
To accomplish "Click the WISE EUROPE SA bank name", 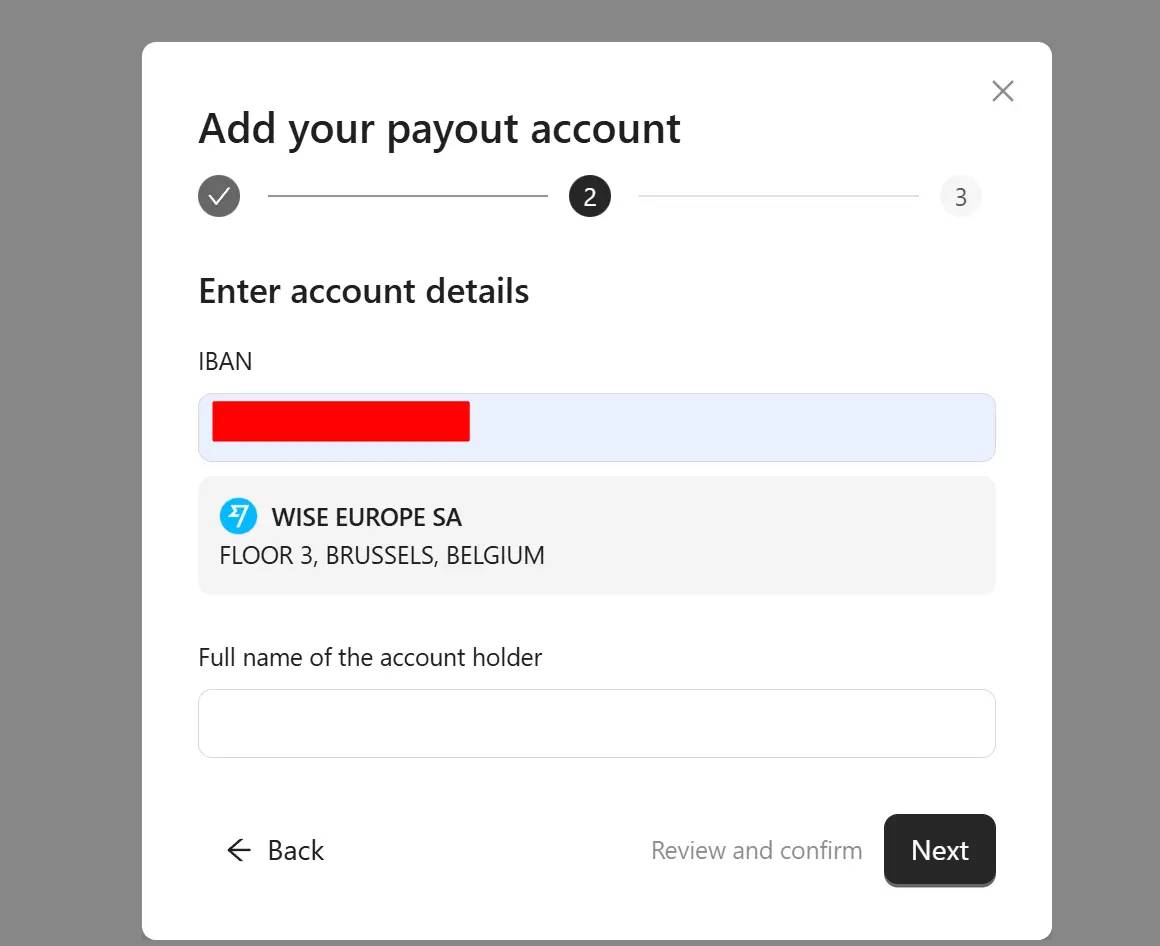I will (366, 518).
